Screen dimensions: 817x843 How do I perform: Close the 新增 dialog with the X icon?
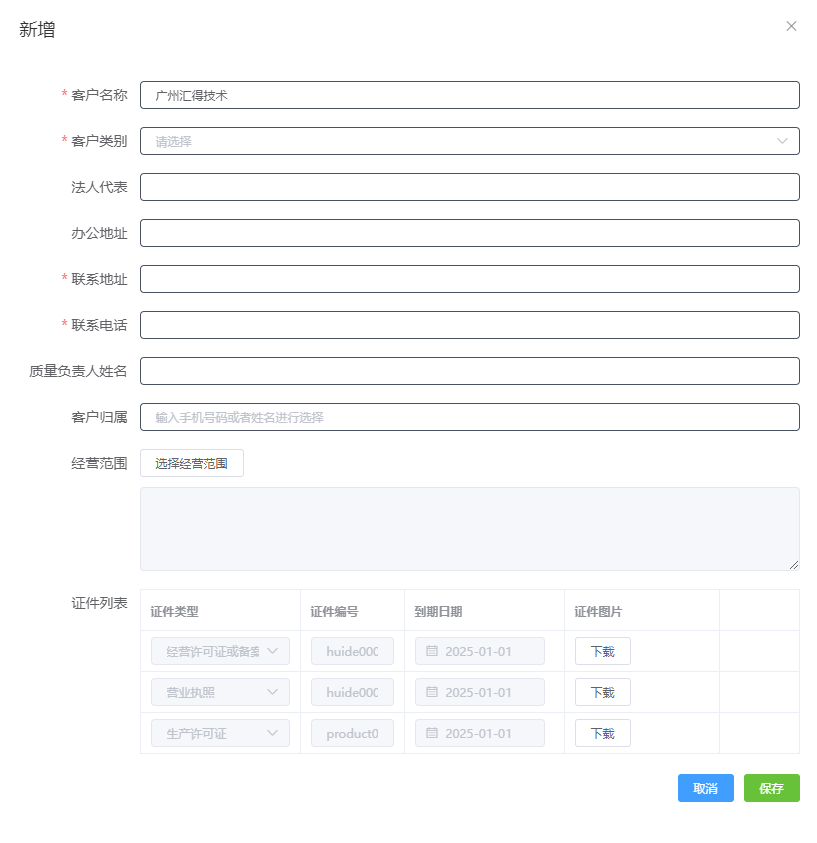point(791,27)
